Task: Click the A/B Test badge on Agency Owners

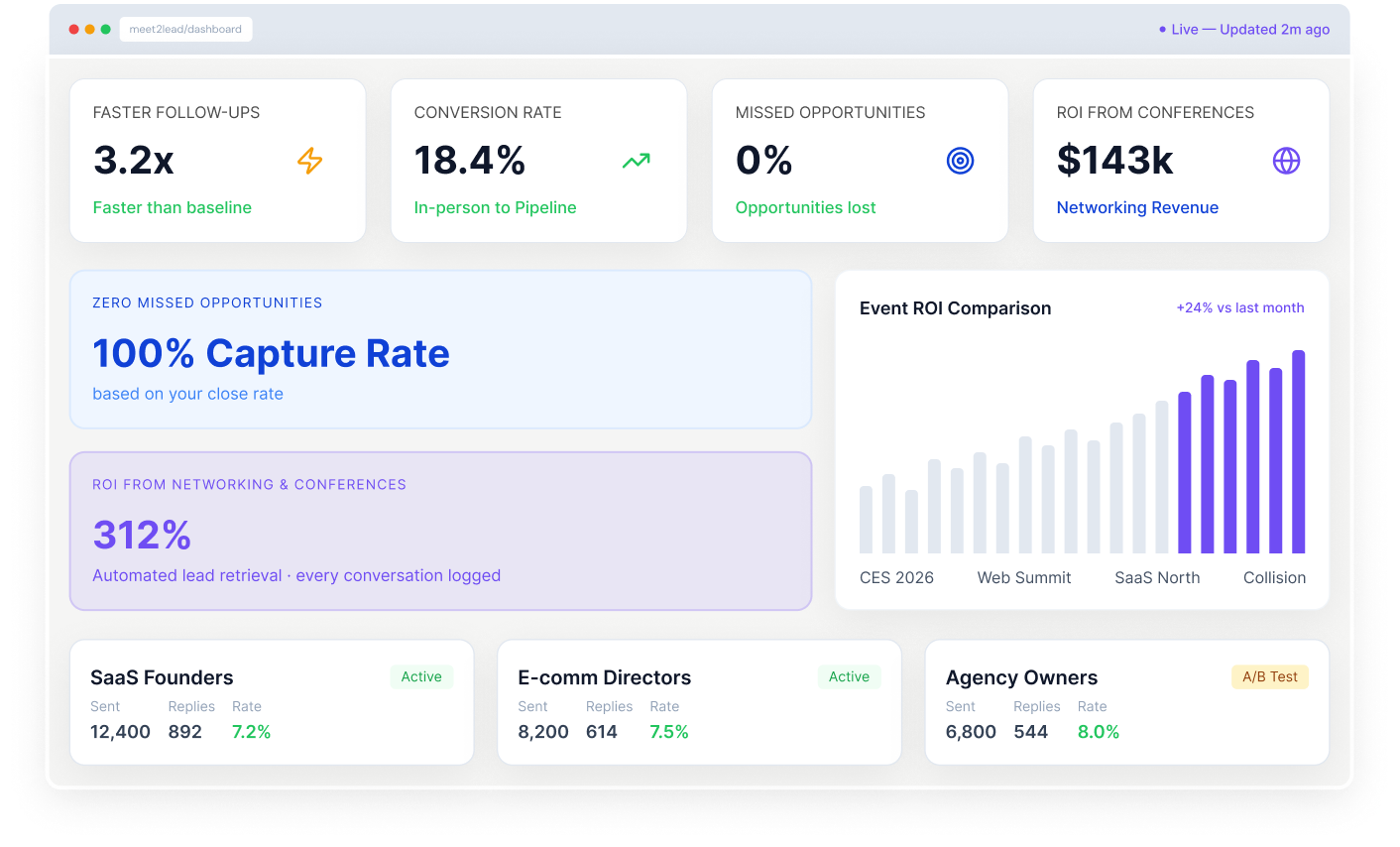Action: click(1270, 676)
